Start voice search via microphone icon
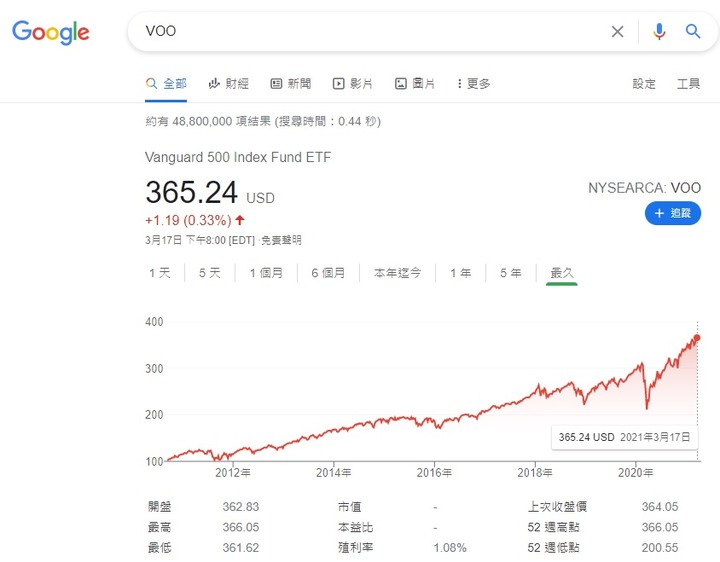 pyautogui.click(x=659, y=31)
